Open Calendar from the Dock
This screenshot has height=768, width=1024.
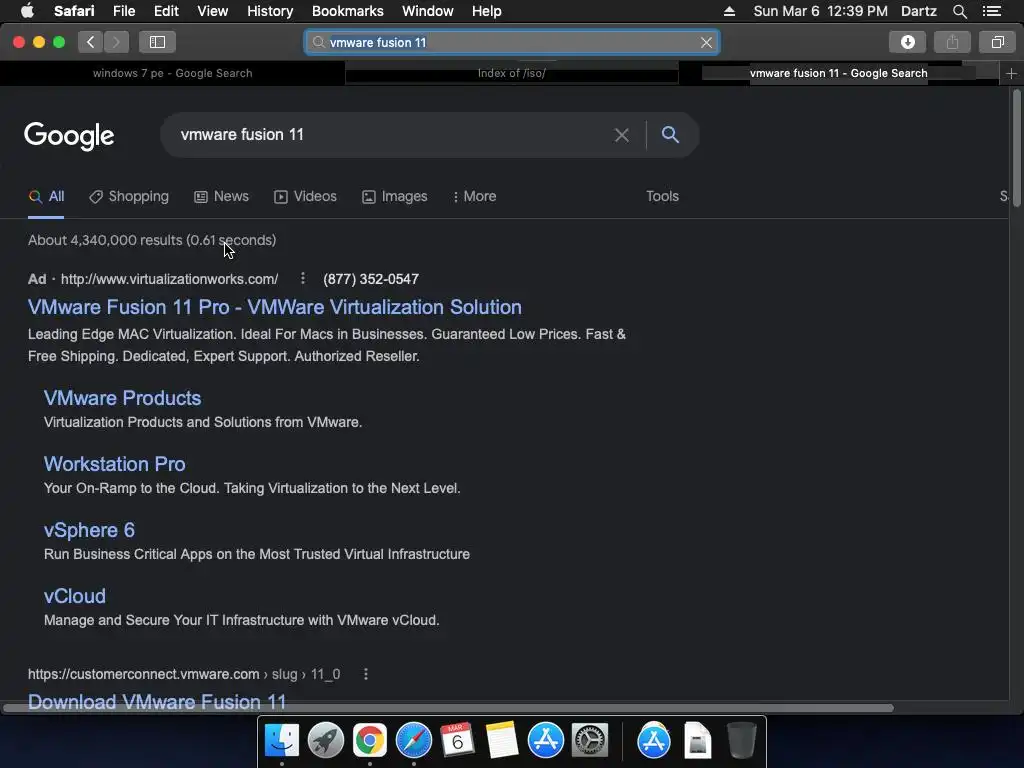[x=457, y=741]
